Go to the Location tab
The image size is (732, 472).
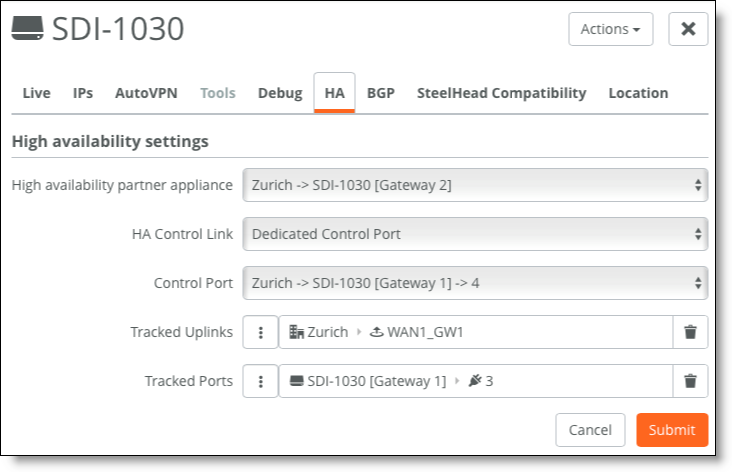click(638, 93)
